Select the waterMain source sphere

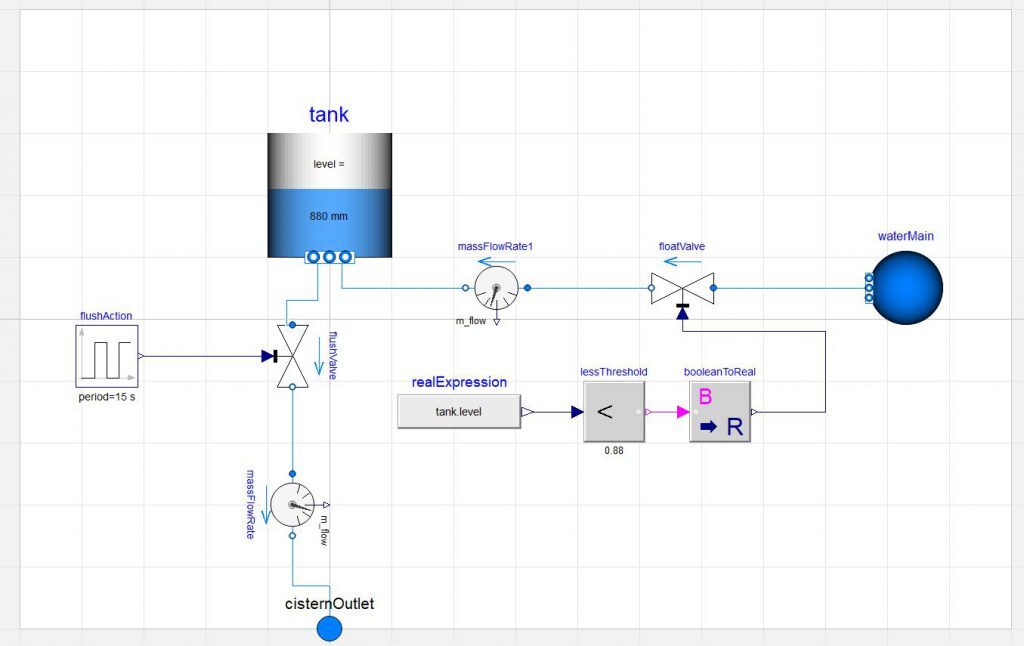point(907,288)
